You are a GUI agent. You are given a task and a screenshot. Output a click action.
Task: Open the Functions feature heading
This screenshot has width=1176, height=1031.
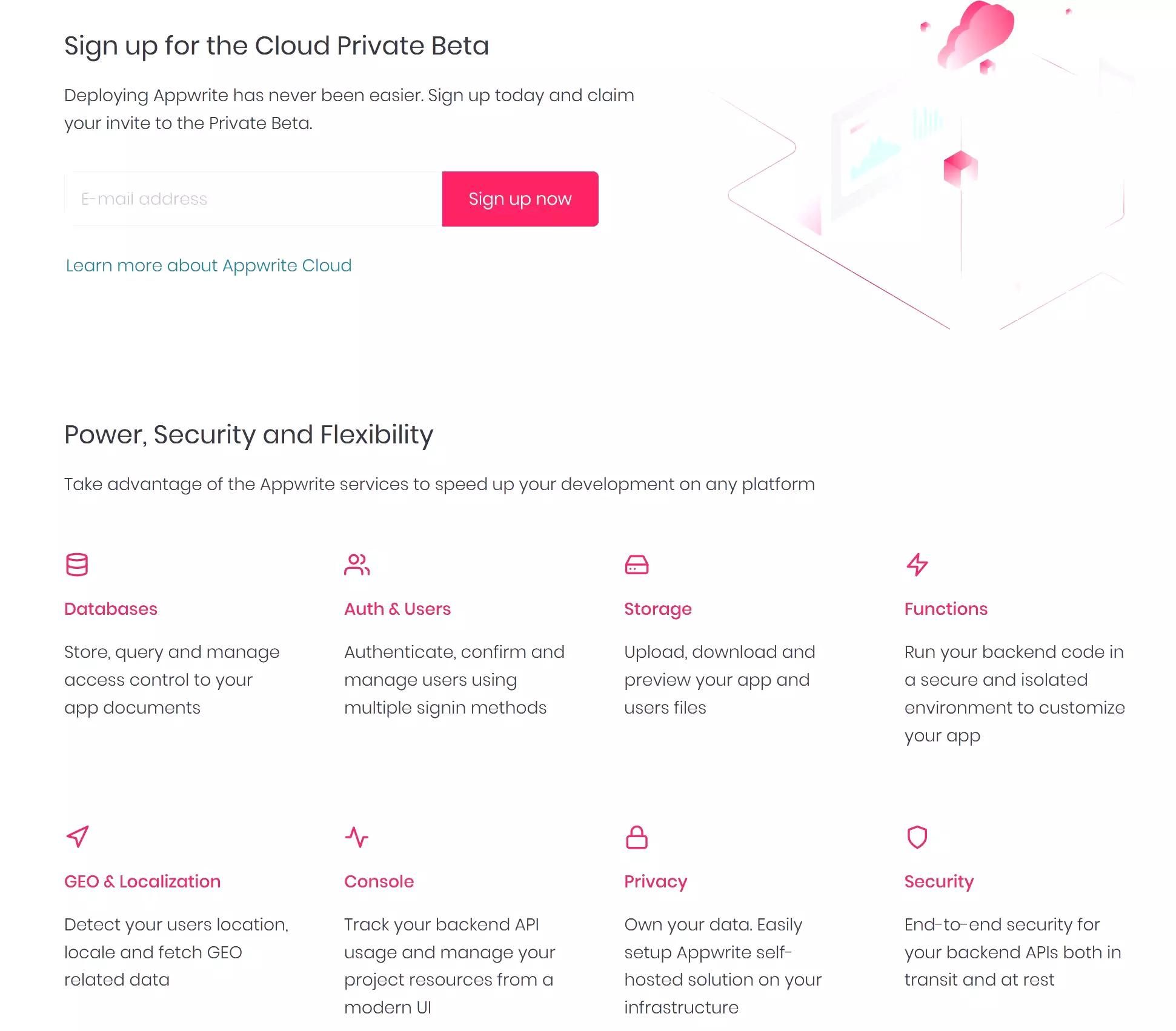pyautogui.click(x=946, y=609)
